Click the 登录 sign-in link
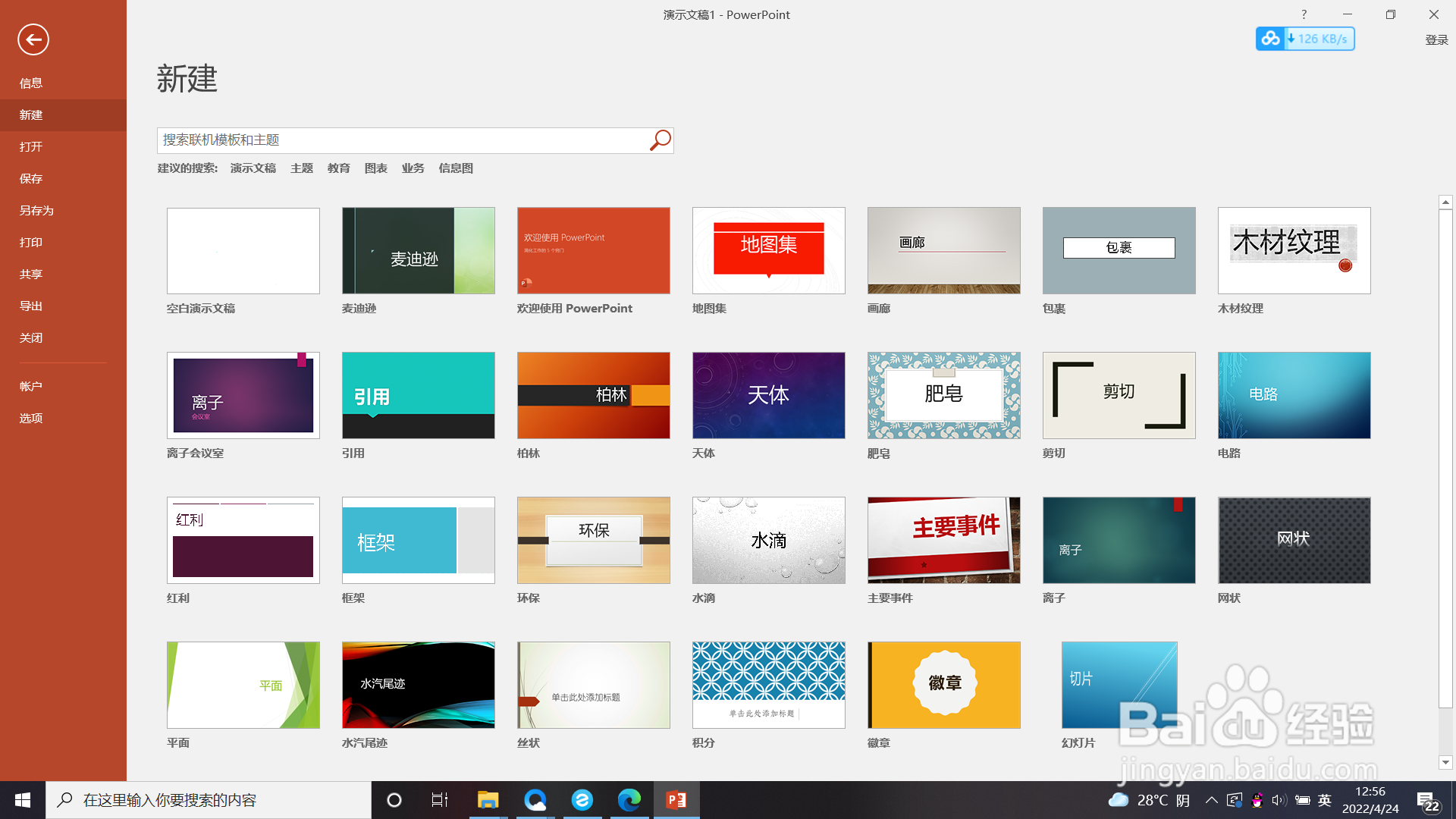Screen dimensions: 1456x819 pos(1436,39)
